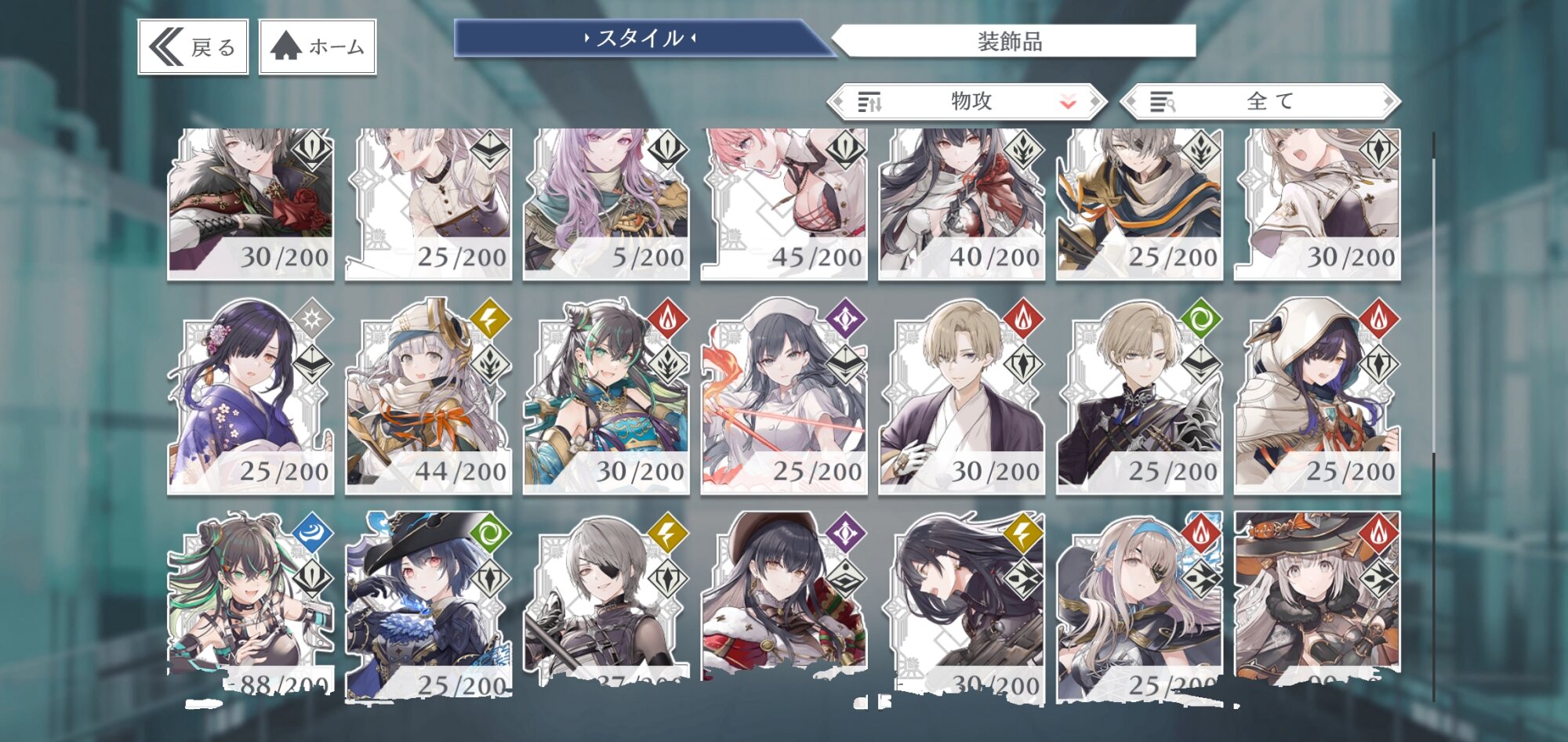Click the gray light element icon on kimono card

[312, 319]
